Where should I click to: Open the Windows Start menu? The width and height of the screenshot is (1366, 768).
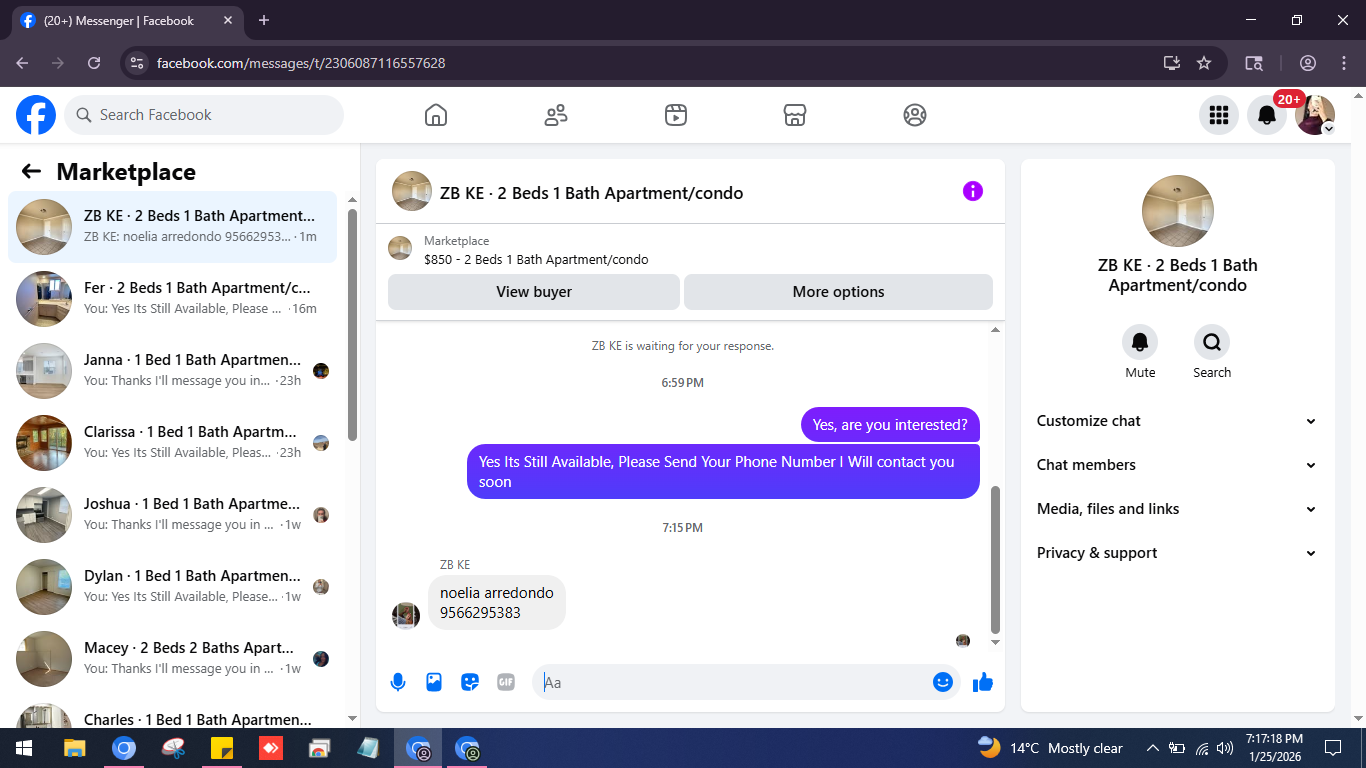[24, 748]
